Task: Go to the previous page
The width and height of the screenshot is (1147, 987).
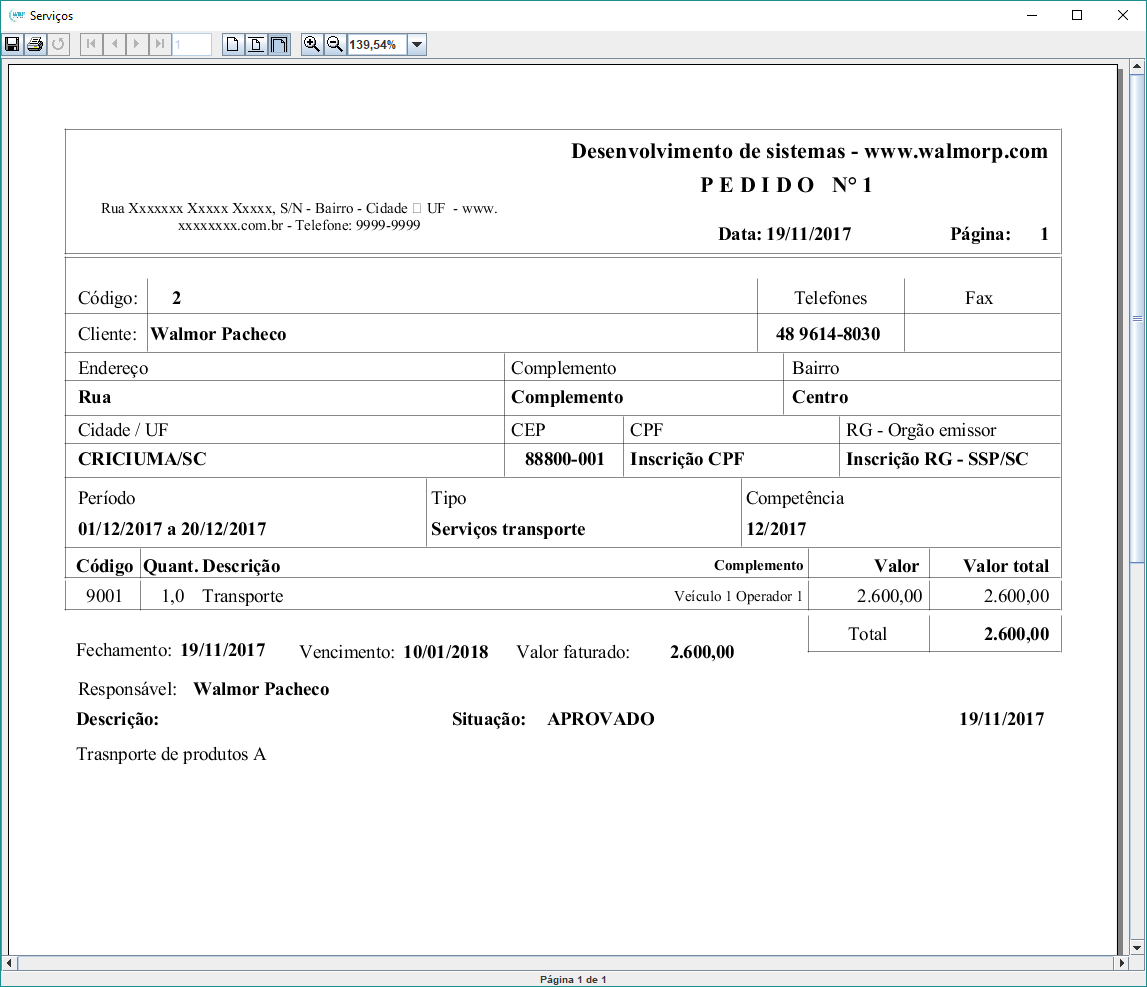Action: click(115, 45)
